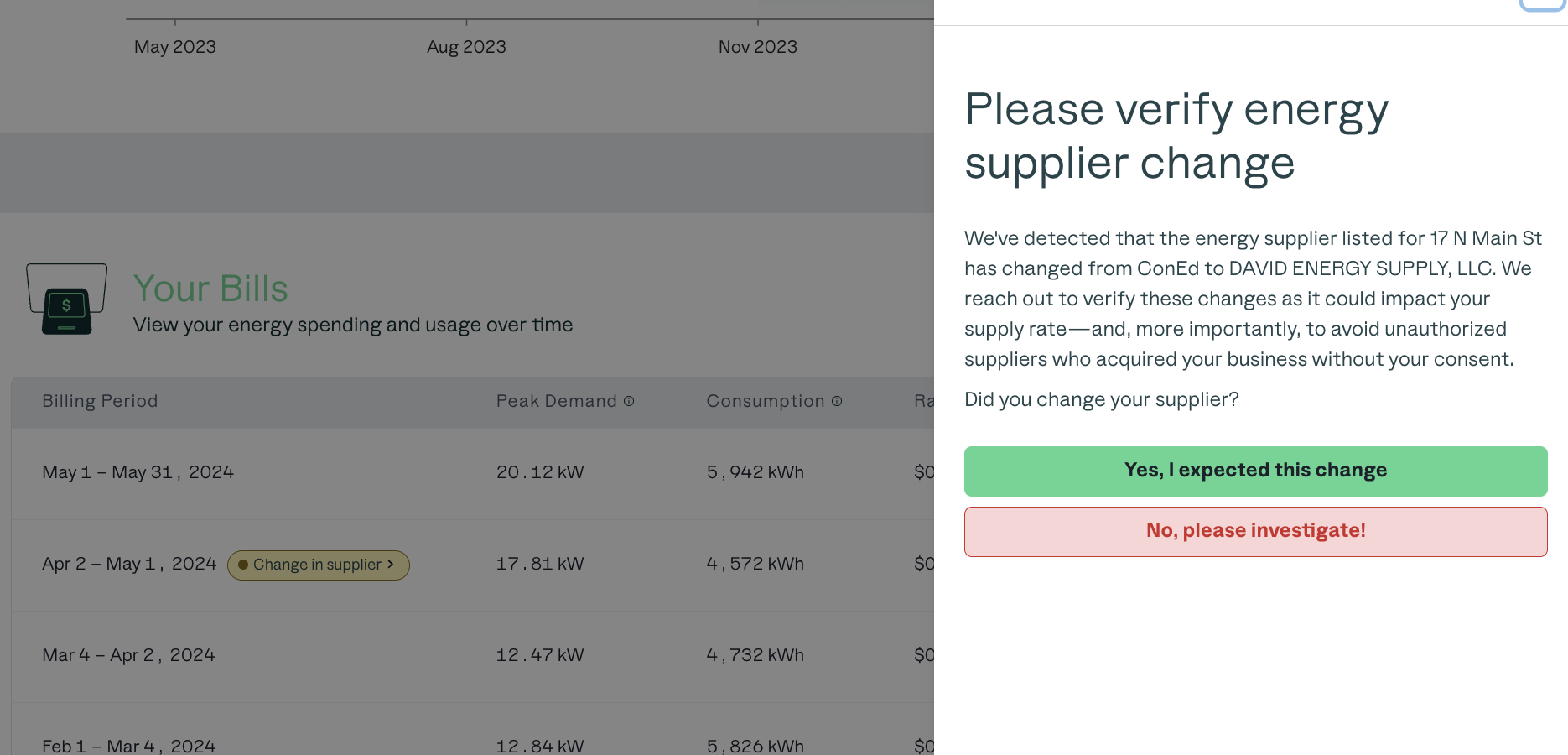Click the Aug 2023 chart axis label
The width and height of the screenshot is (1568, 755).
pyautogui.click(x=466, y=47)
